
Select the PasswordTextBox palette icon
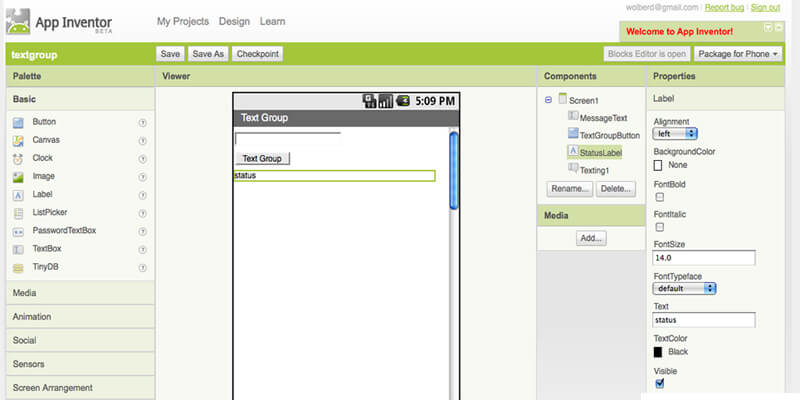[18, 232]
